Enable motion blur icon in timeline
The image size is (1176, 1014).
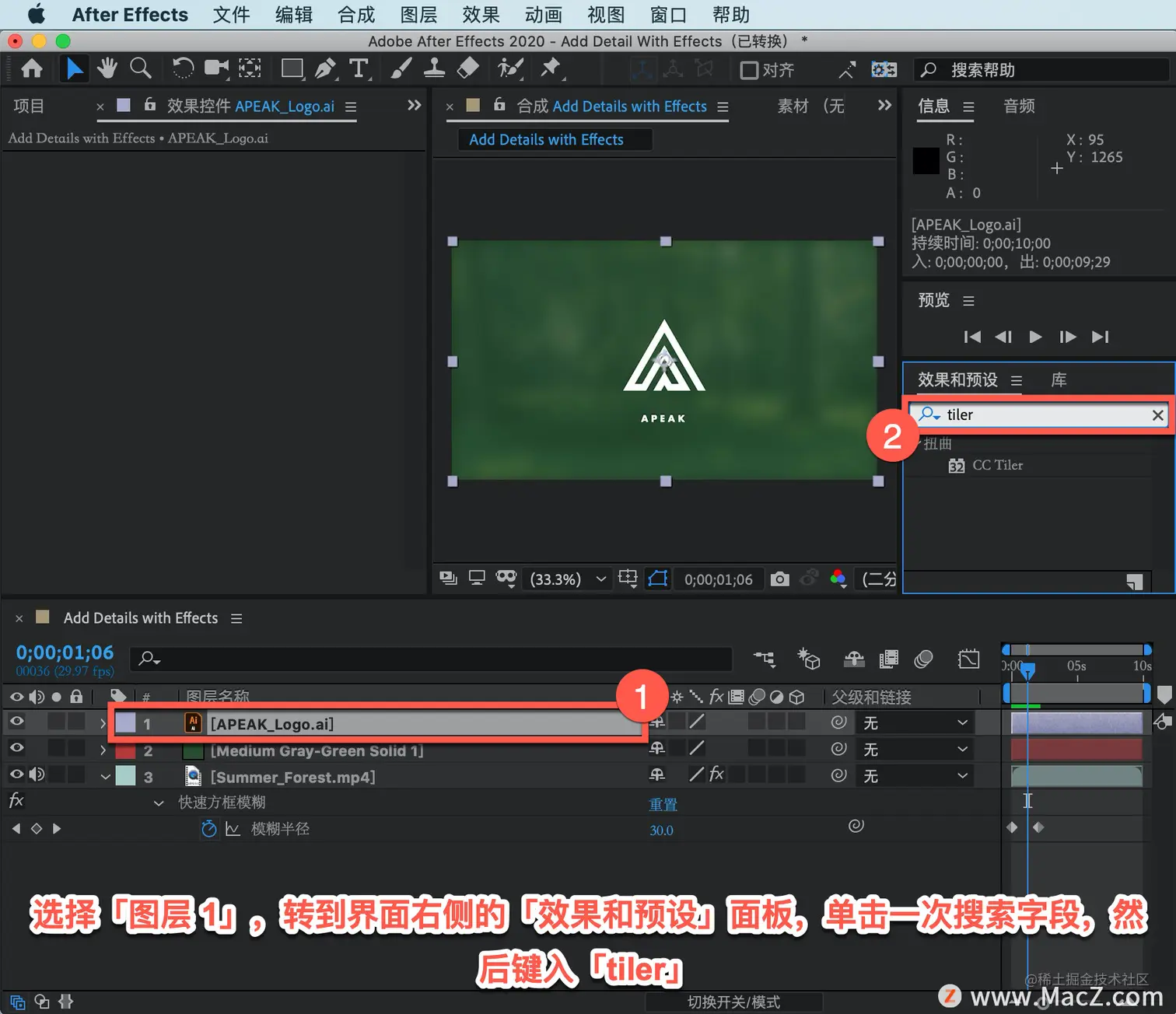[923, 659]
